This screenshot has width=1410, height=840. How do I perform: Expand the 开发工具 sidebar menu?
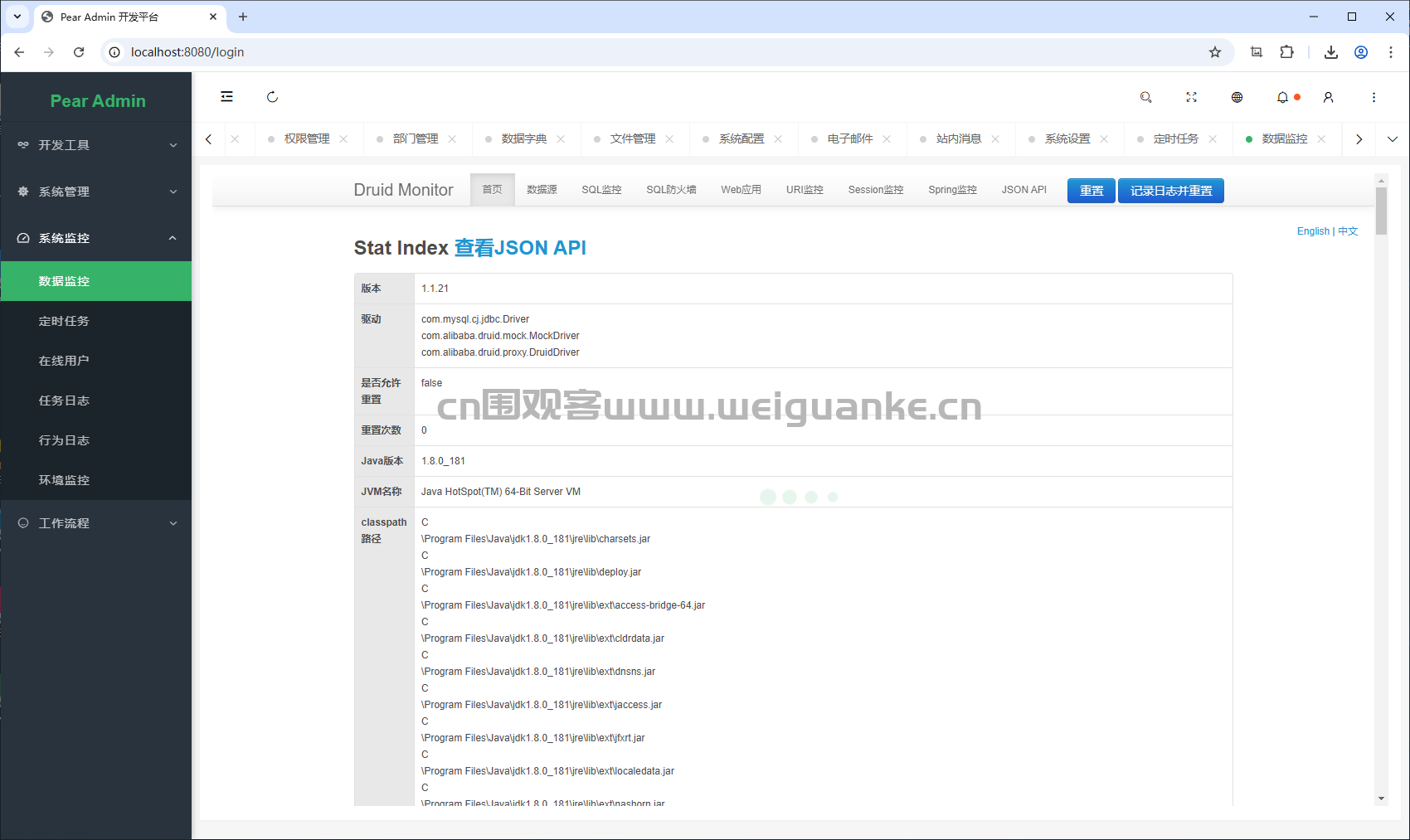pos(96,145)
